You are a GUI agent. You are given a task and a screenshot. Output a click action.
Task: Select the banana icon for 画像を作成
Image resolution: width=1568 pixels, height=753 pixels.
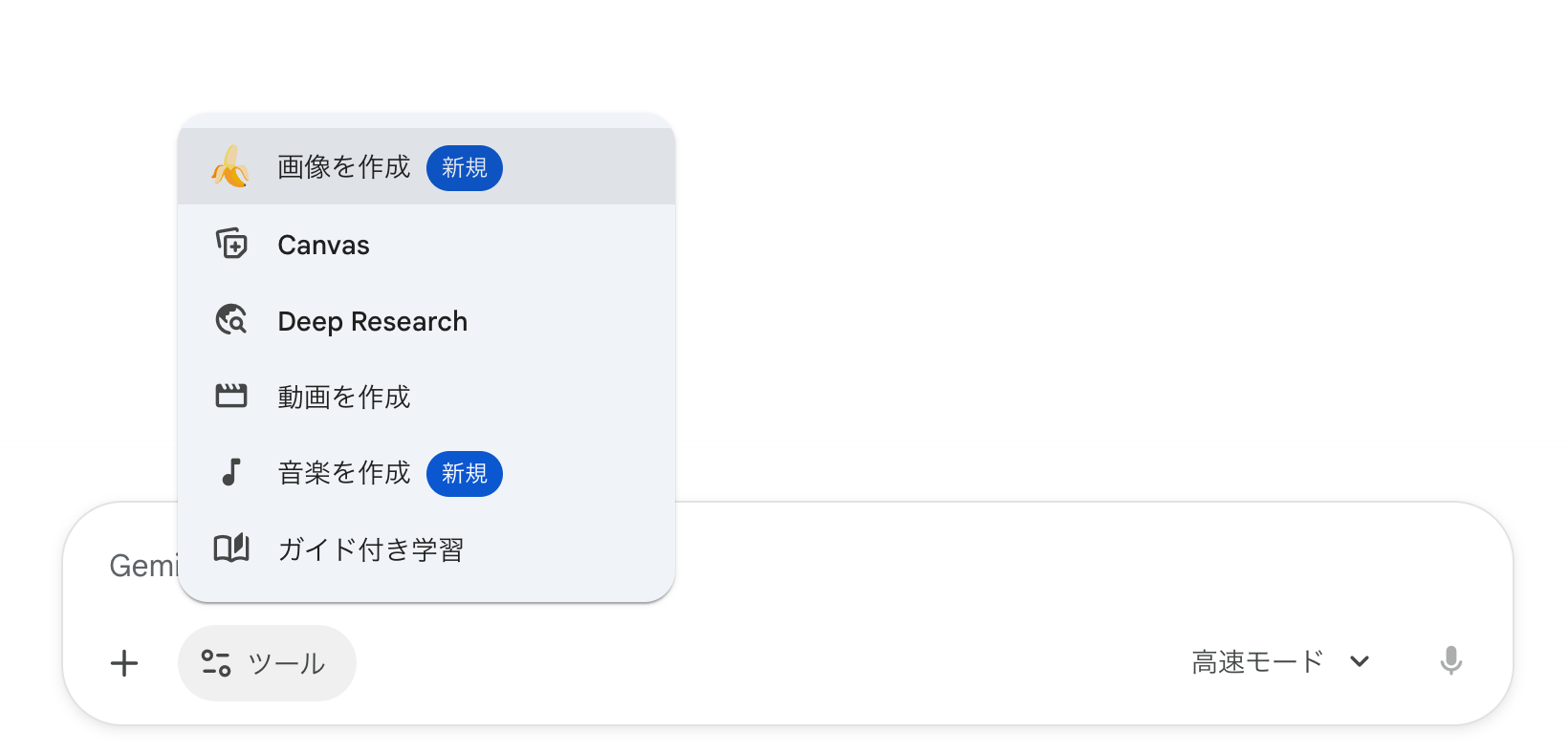pos(230,167)
